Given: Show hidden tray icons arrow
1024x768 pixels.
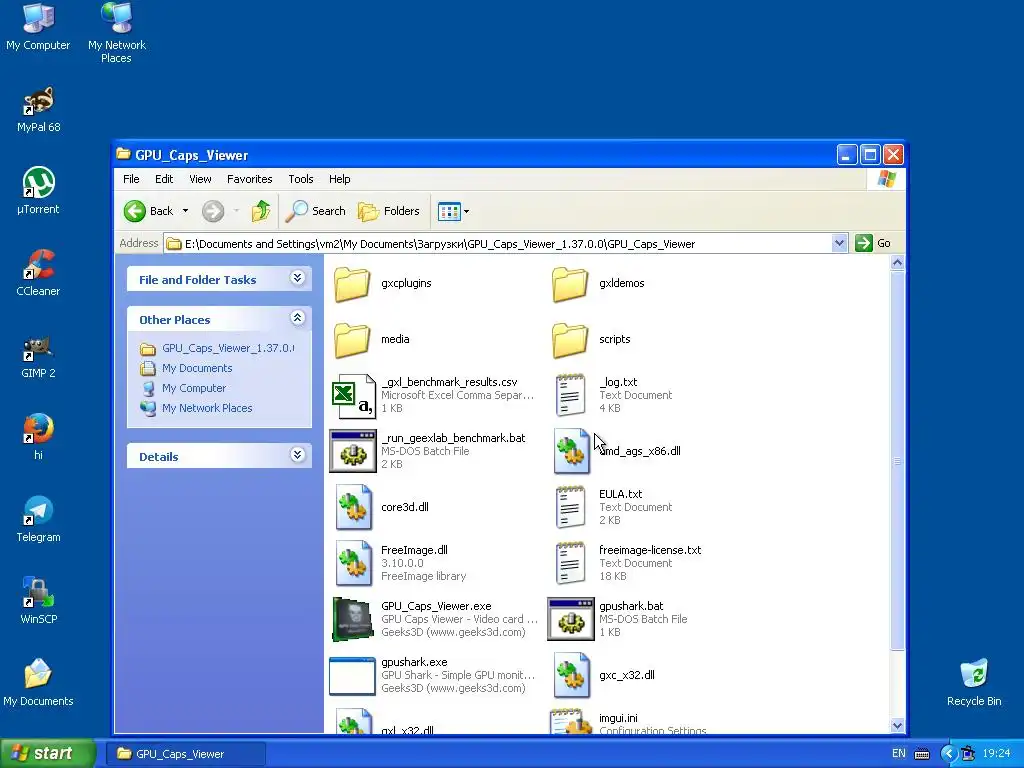Looking at the screenshot, I should pos(948,754).
